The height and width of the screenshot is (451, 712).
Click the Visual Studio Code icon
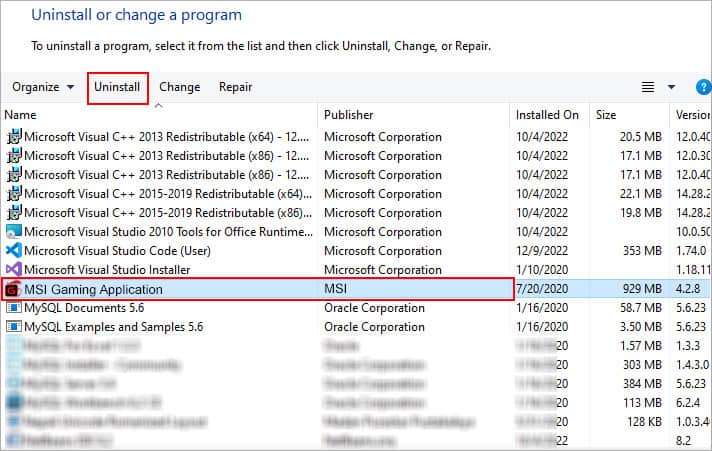click(x=14, y=251)
